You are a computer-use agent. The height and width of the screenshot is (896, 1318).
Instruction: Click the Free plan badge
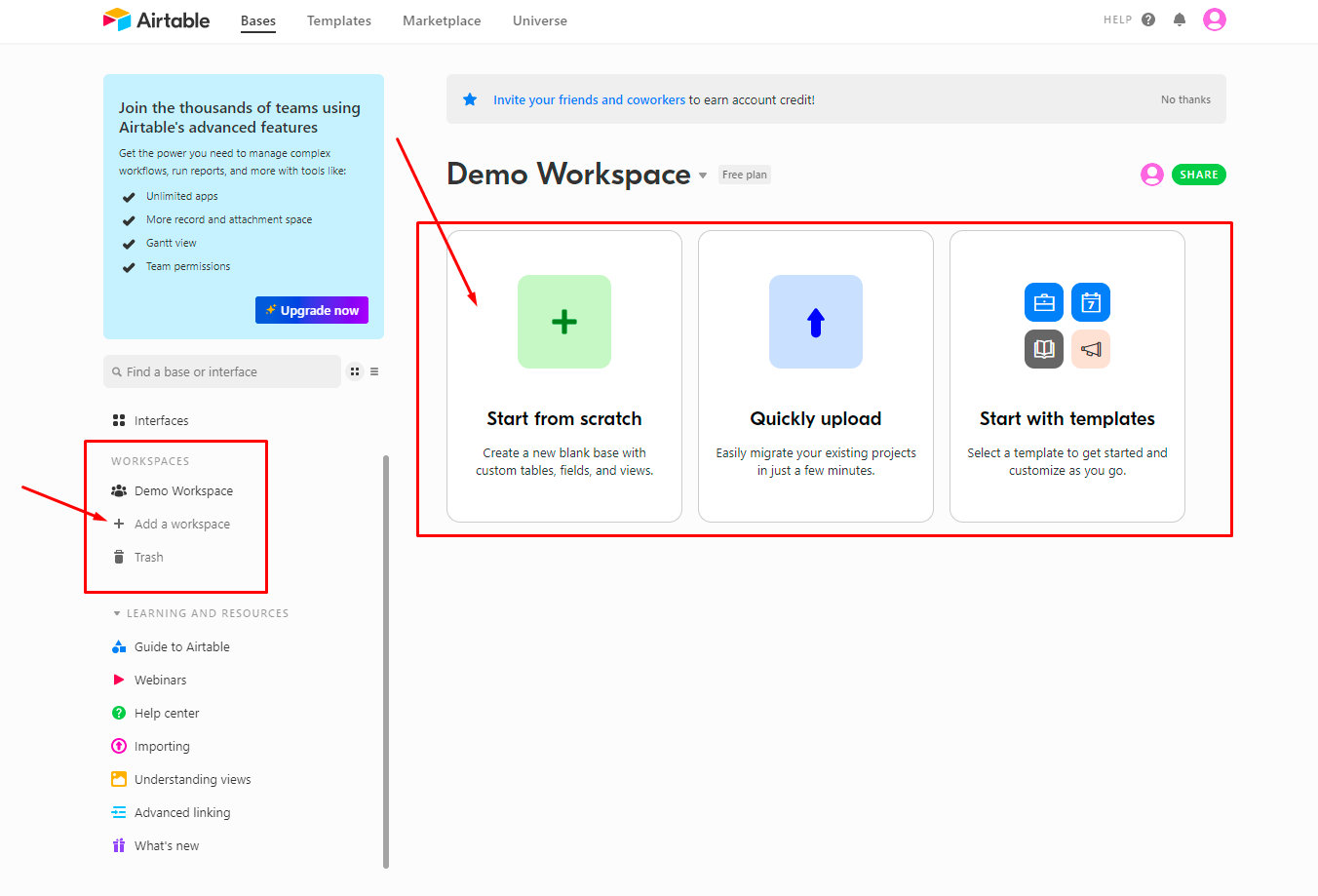[745, 175]
